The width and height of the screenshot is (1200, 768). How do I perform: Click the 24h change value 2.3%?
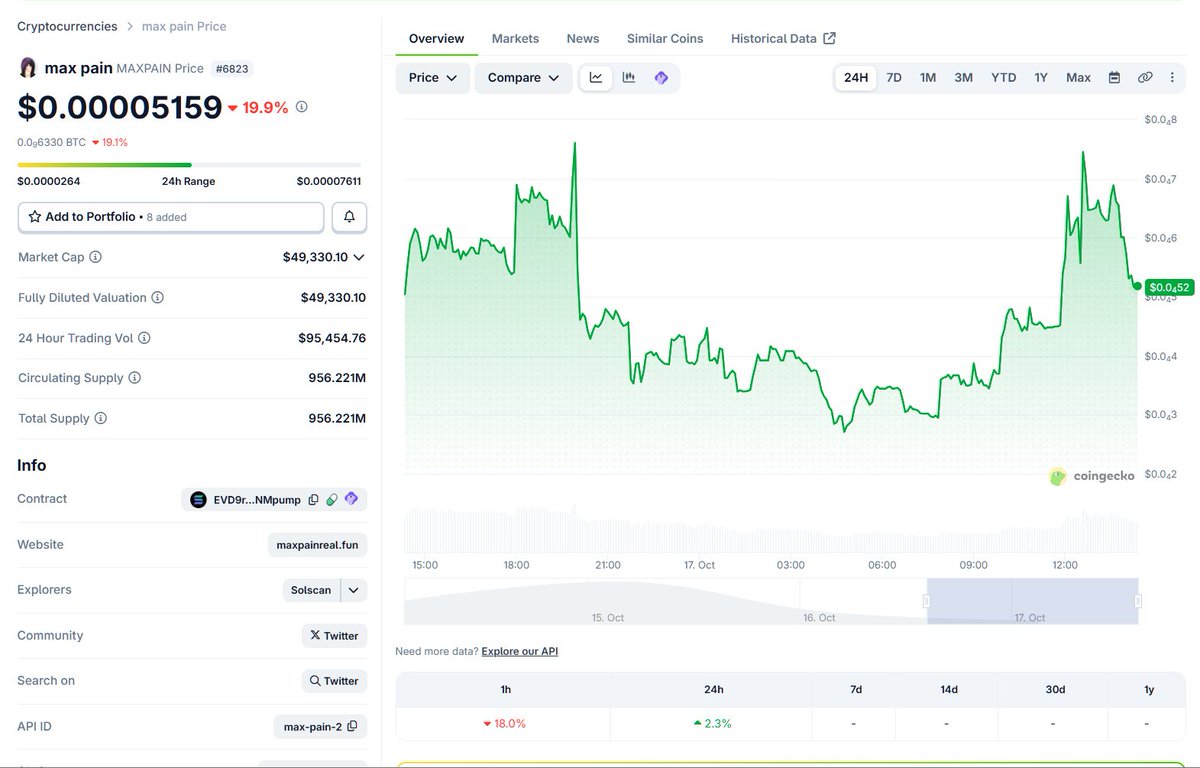pos(711,723)
